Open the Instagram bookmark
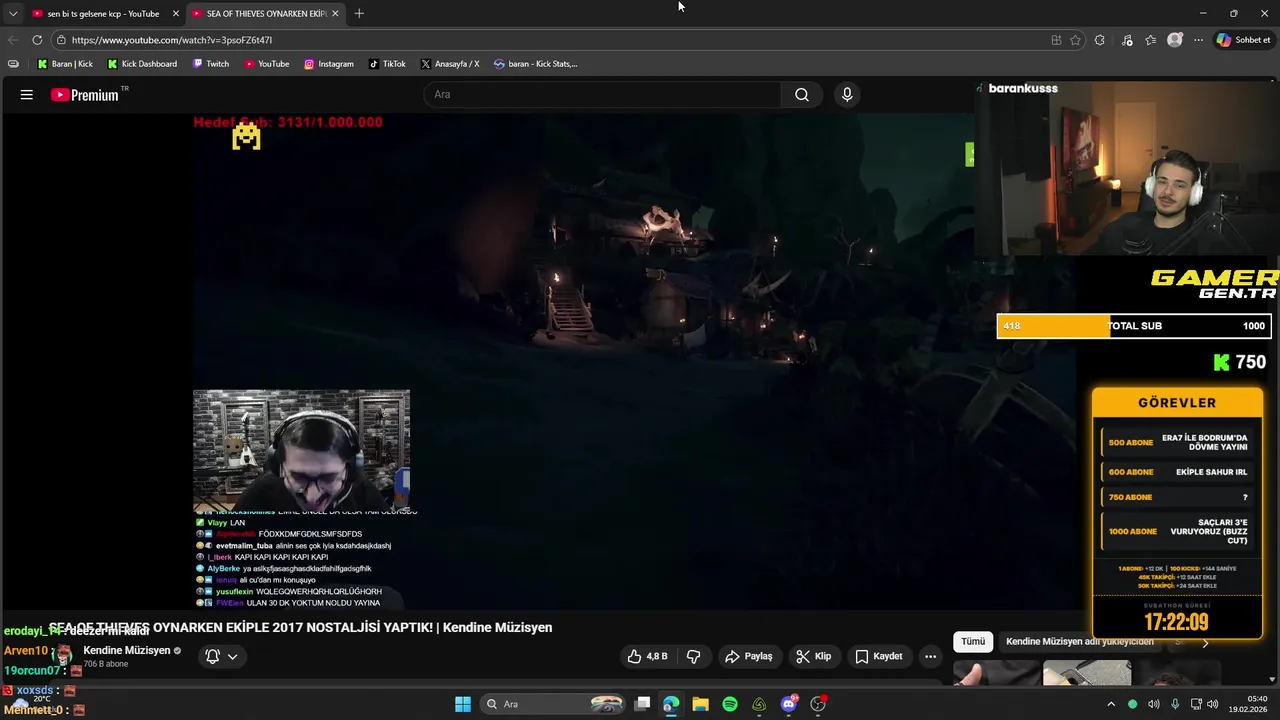Image resolution: width=1280 pixels, height=720 pixels. click(329, 64)
